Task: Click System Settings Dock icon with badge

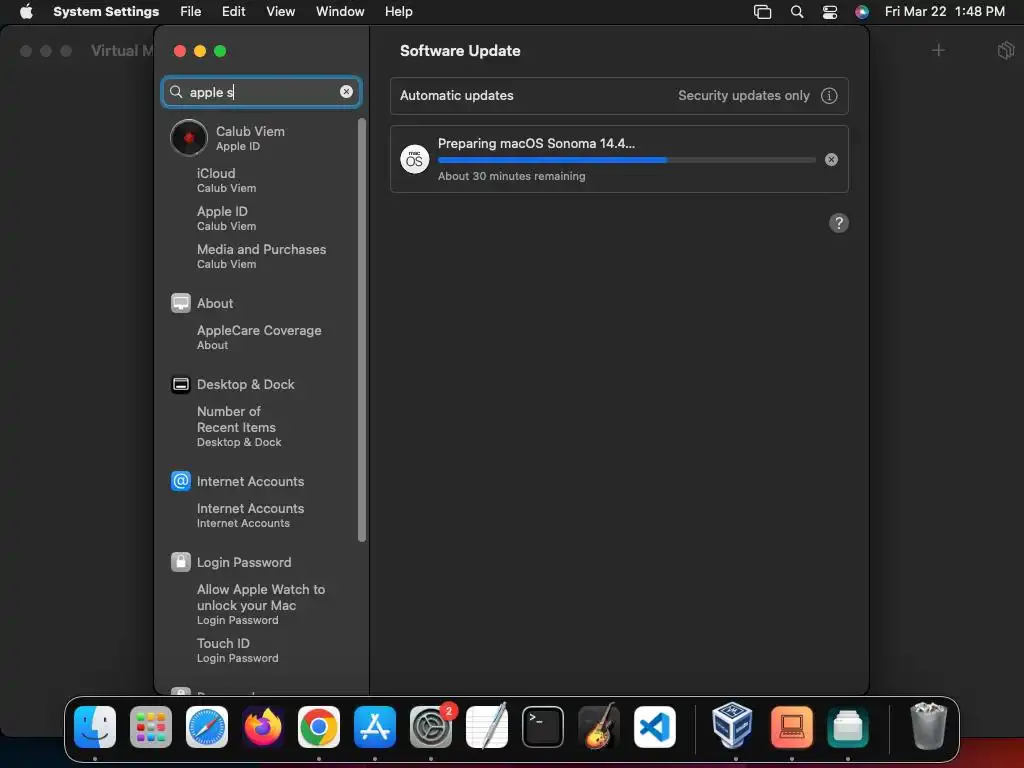Action: [431, 727]
